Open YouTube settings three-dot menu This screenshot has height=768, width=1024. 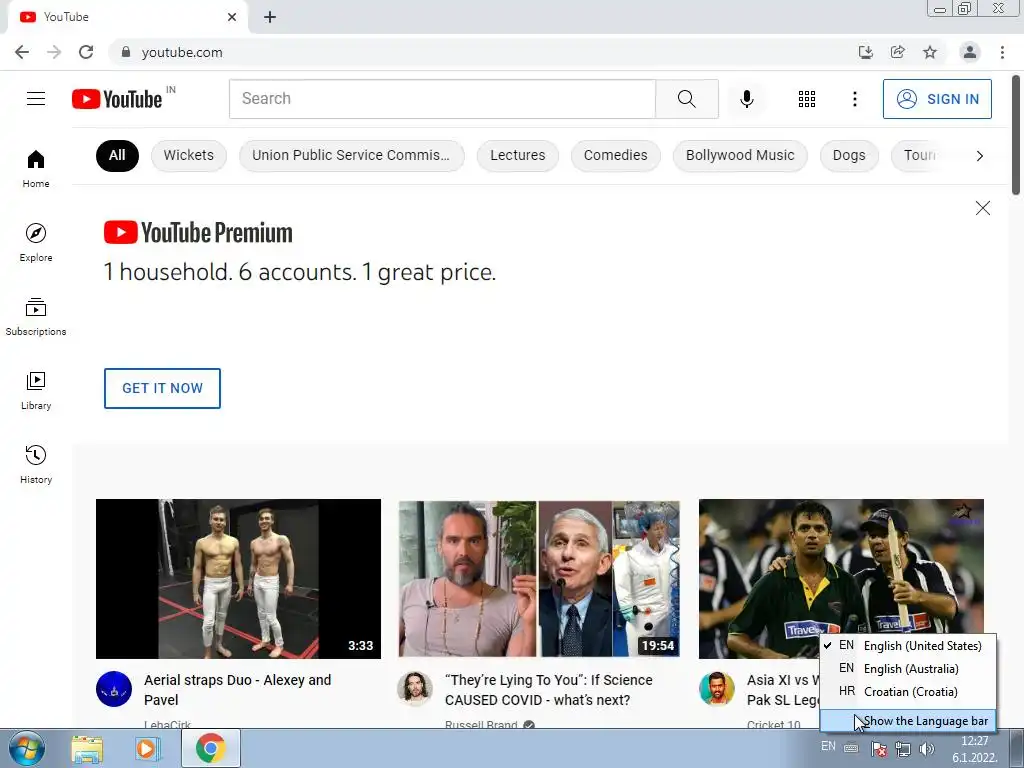pyautogui.click(x=854, y=99)
